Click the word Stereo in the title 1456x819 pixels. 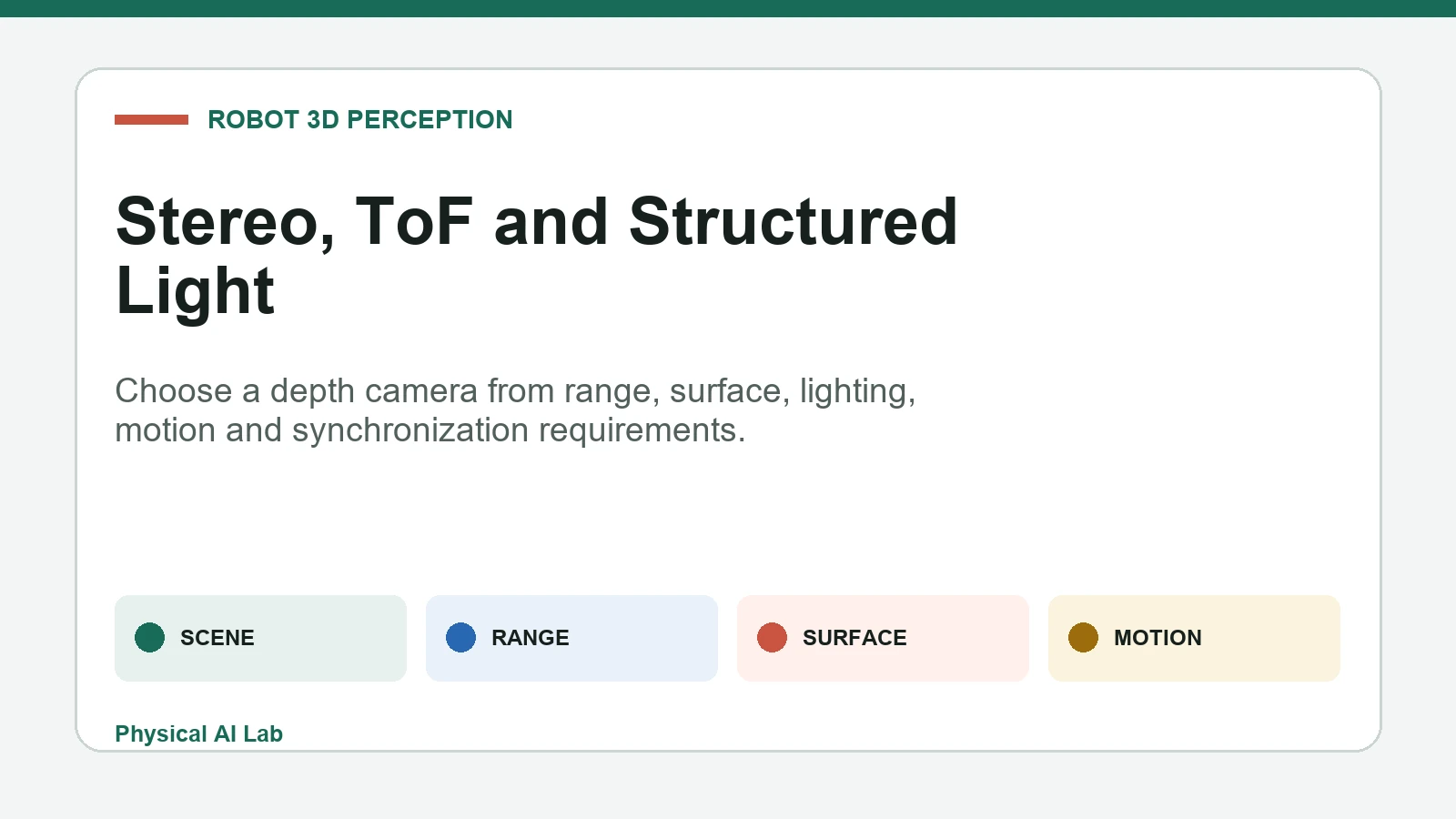226,222
